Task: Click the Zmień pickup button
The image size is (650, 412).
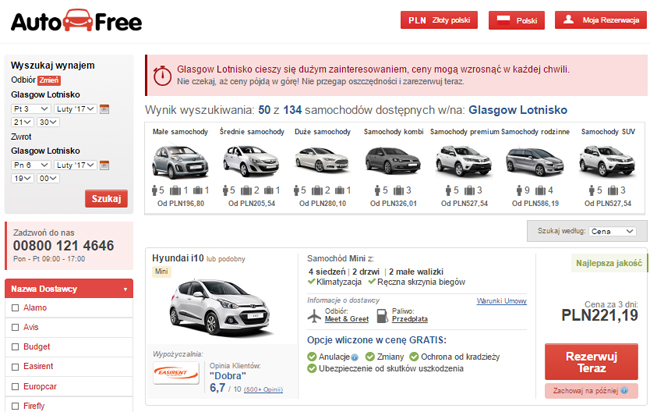Action: 49,80
